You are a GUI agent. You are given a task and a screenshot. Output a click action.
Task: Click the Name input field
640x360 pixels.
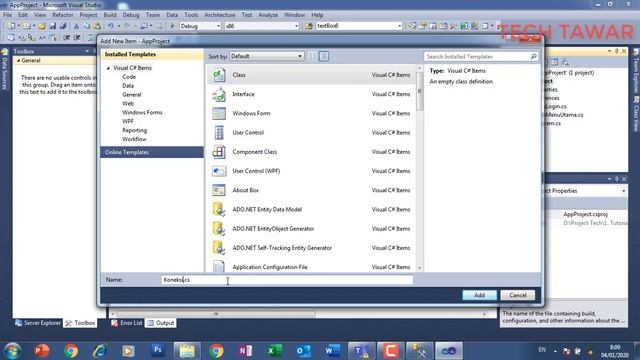[287, 280]
